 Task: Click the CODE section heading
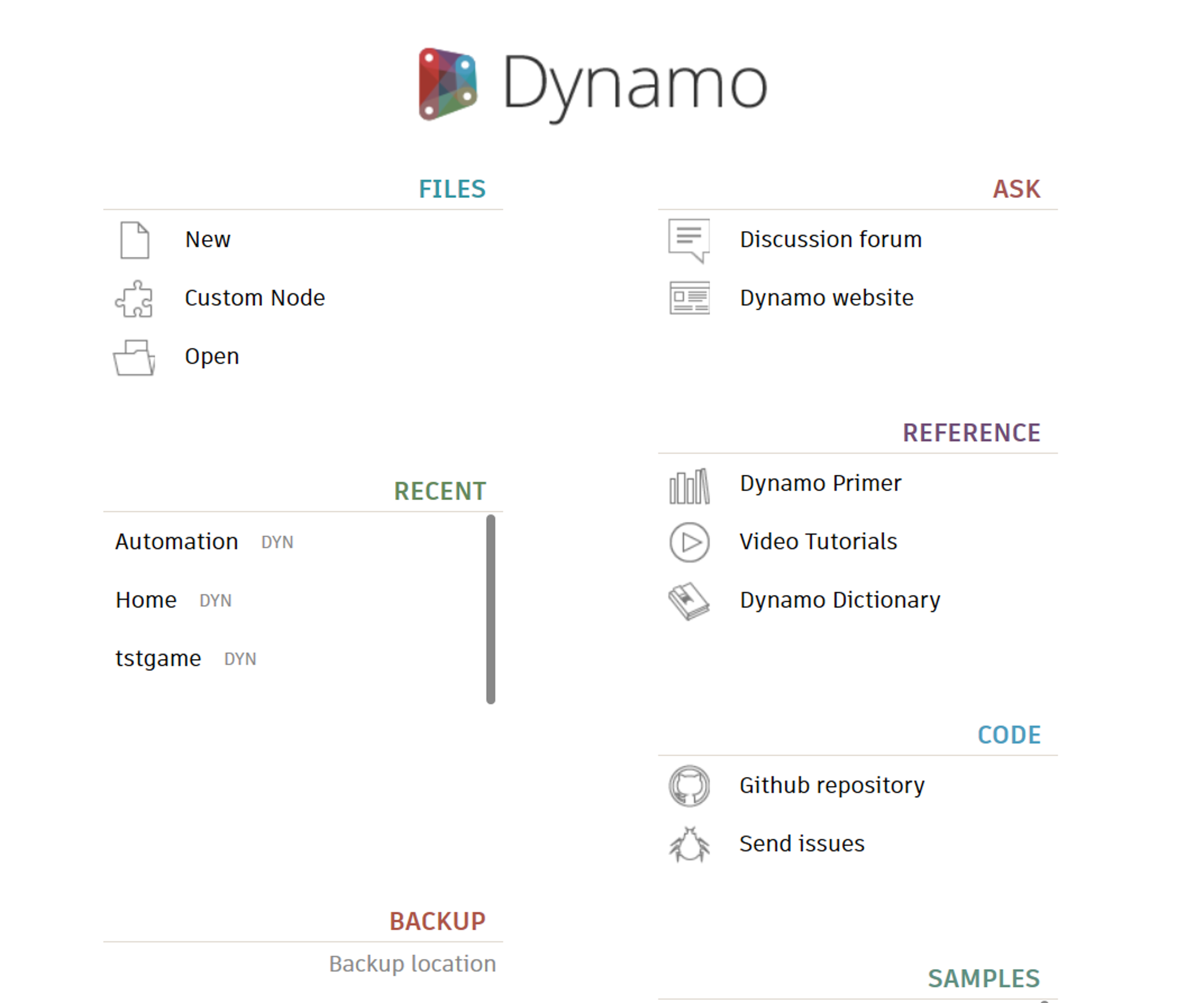(1009, 735)
